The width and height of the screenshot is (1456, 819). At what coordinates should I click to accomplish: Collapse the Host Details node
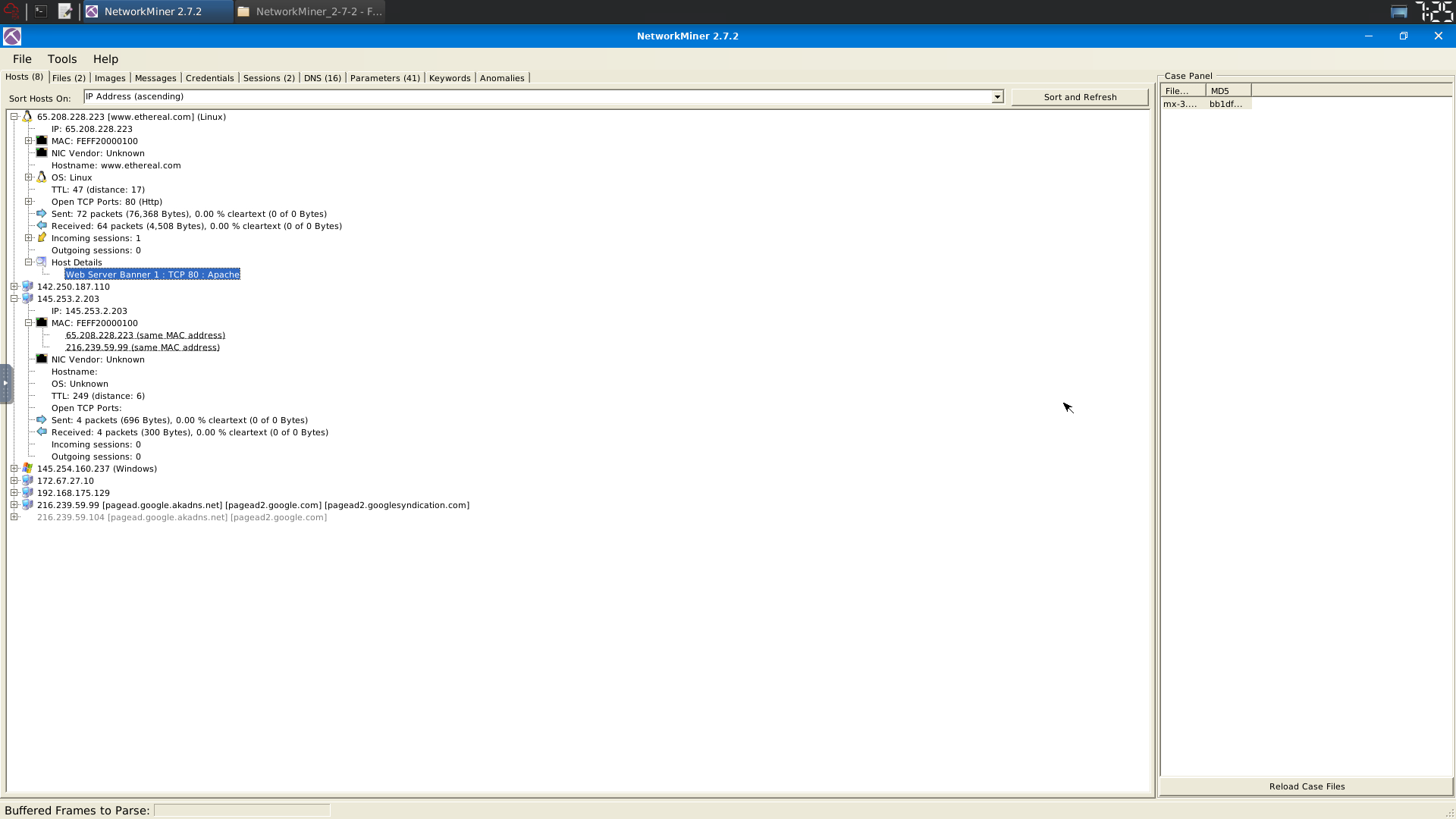coord(29,262)
